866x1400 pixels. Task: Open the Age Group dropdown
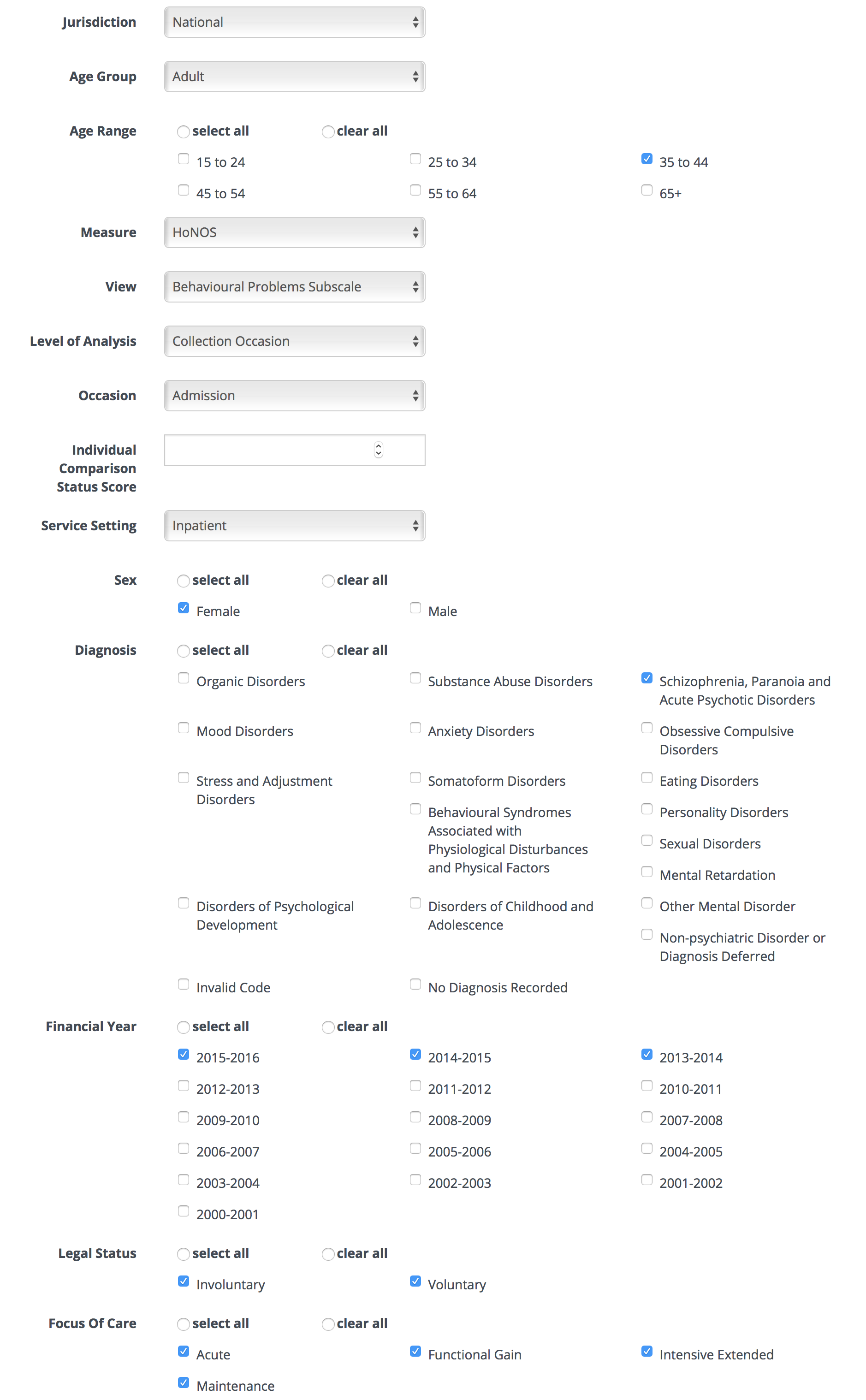click(x=294, y=76)
